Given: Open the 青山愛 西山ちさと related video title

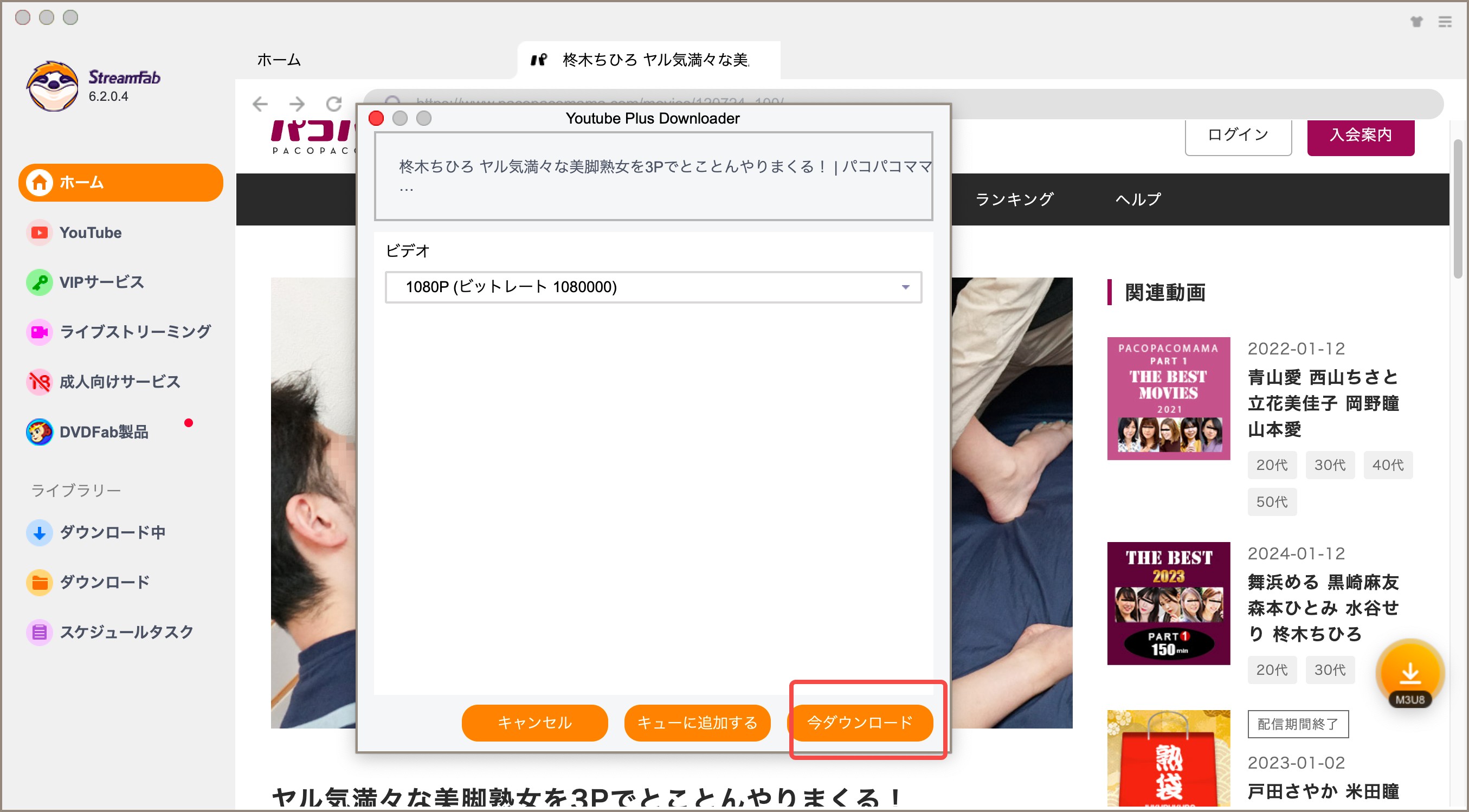Looking at the screenshot, I should [1323, 403].
